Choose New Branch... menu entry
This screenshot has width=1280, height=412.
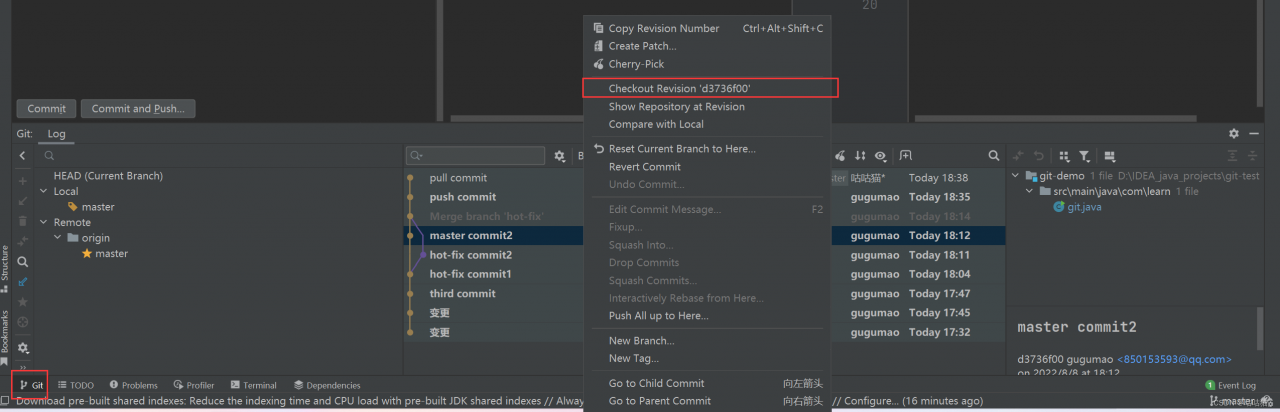pyautogui.click(x=708, y=341)
